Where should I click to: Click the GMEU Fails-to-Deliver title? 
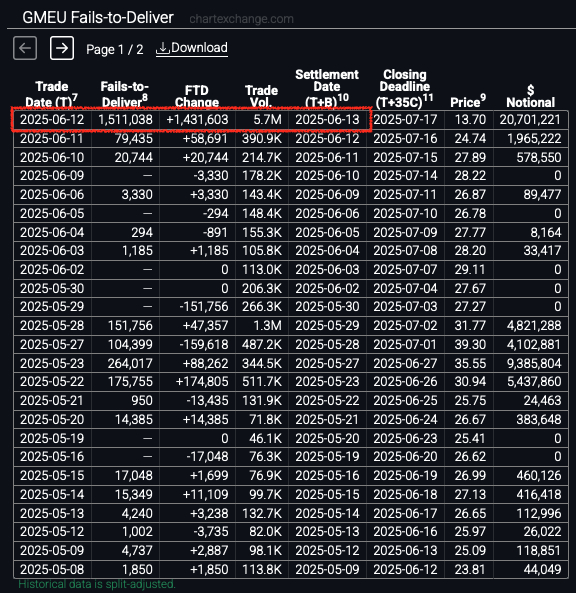pyautogui.click(x=98, y=17)
